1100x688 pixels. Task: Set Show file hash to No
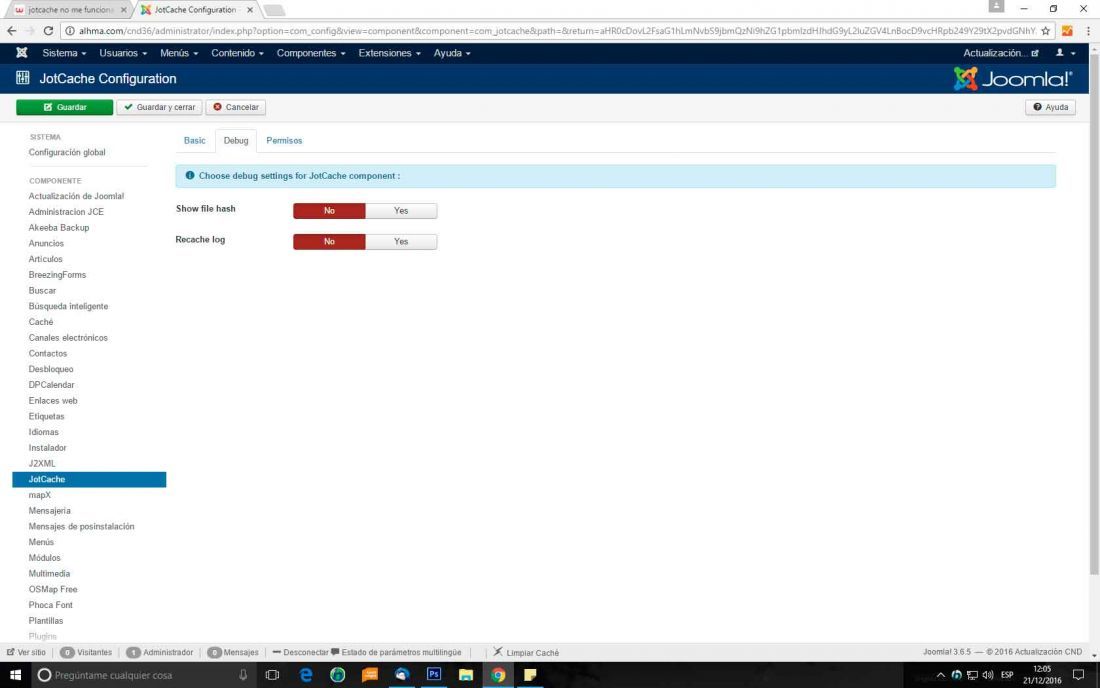click(x=329, y=210)
